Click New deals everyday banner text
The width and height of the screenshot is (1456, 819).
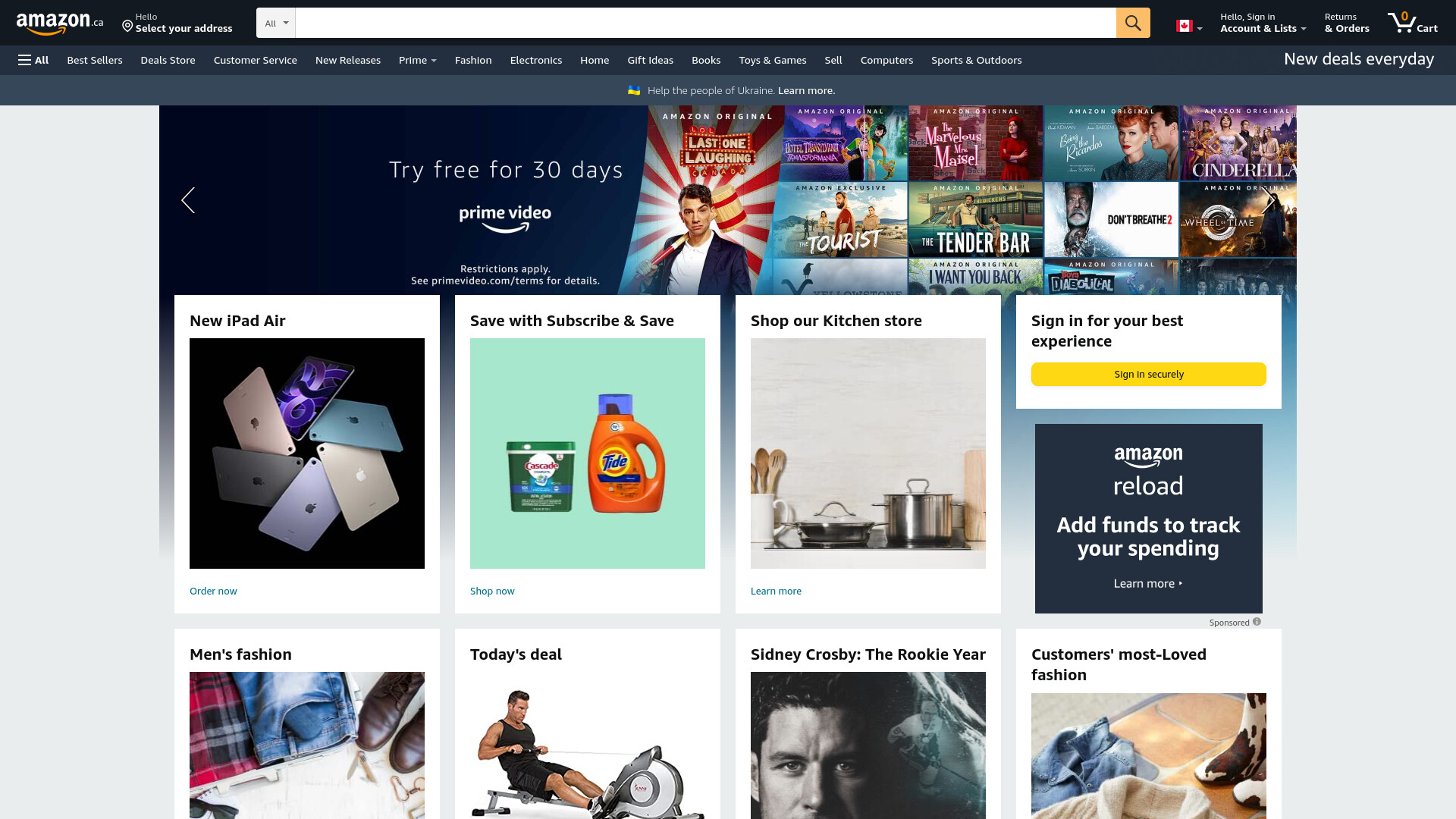tap(1359, 59)
